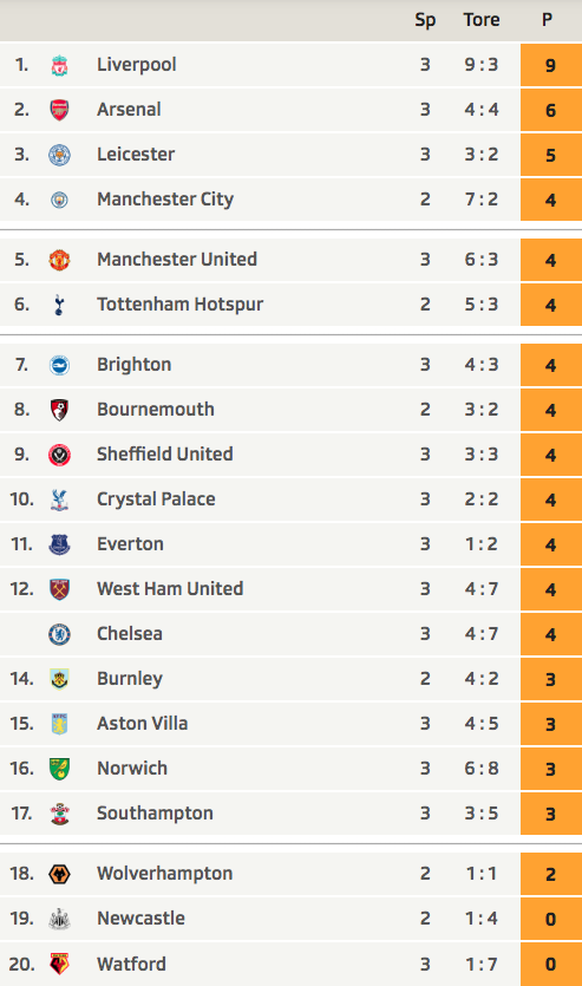
Task: Open the Manchester City team link
Action: (x=165, y=199)
